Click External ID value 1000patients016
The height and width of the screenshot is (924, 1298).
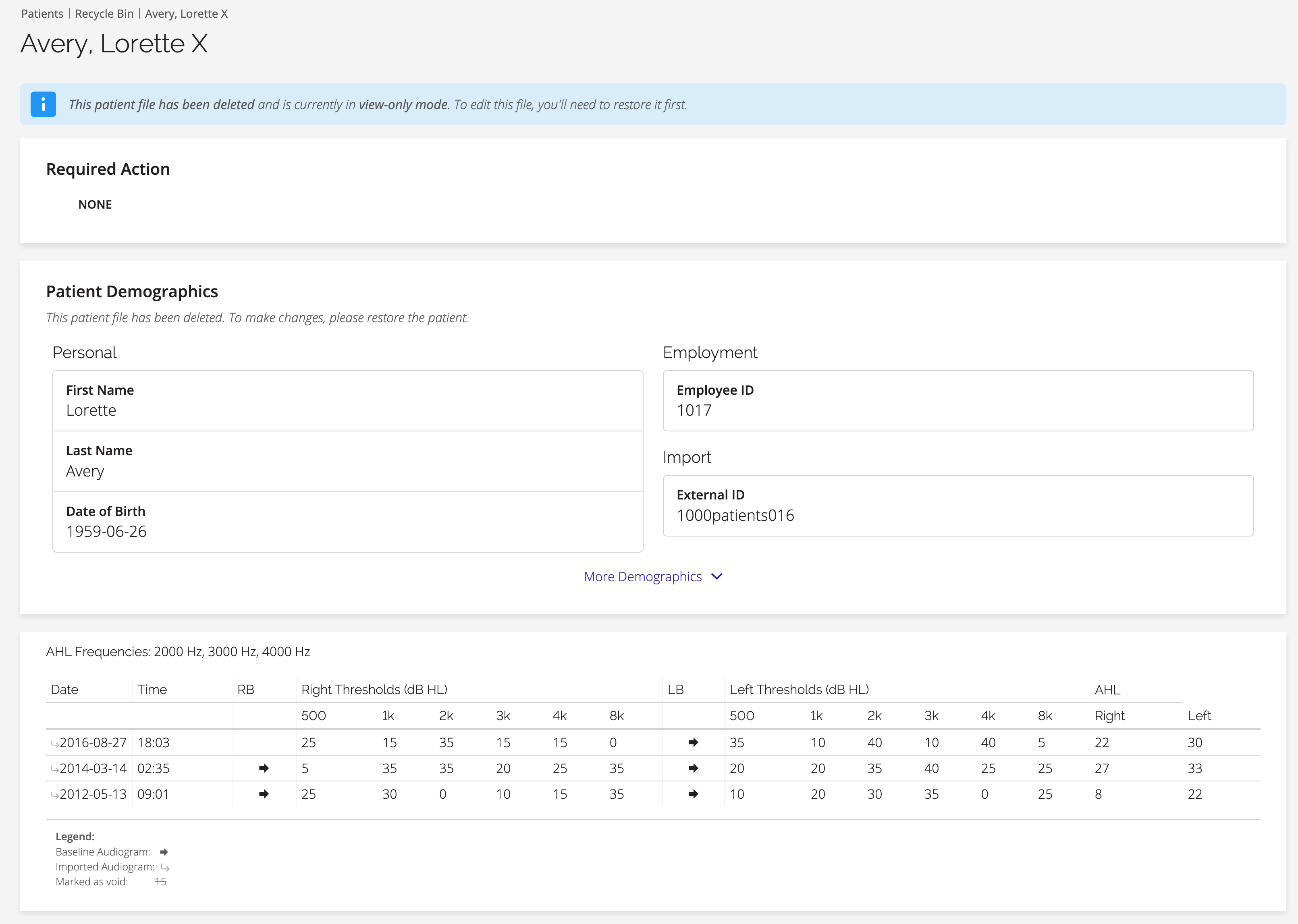pos(735,516)
